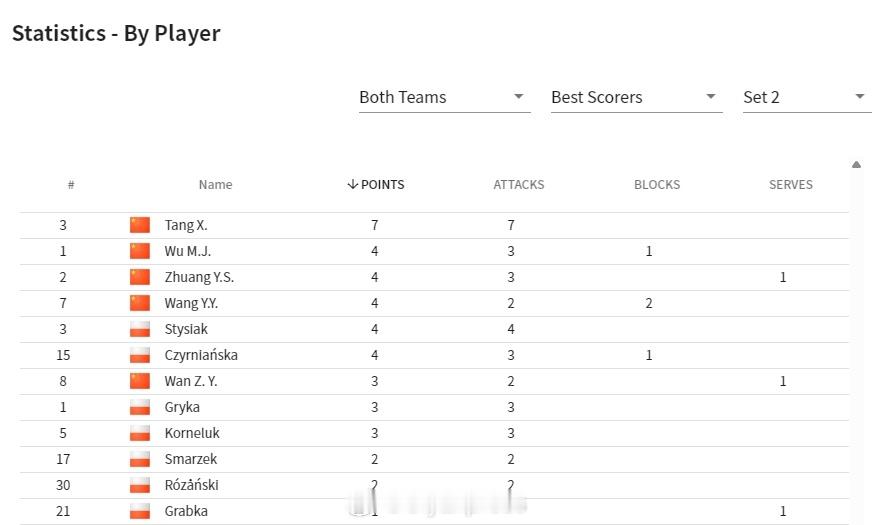This screenshot has width=876, height=525.
Task: Select the Wang Y.Y. player row
Action: point(434,303)
